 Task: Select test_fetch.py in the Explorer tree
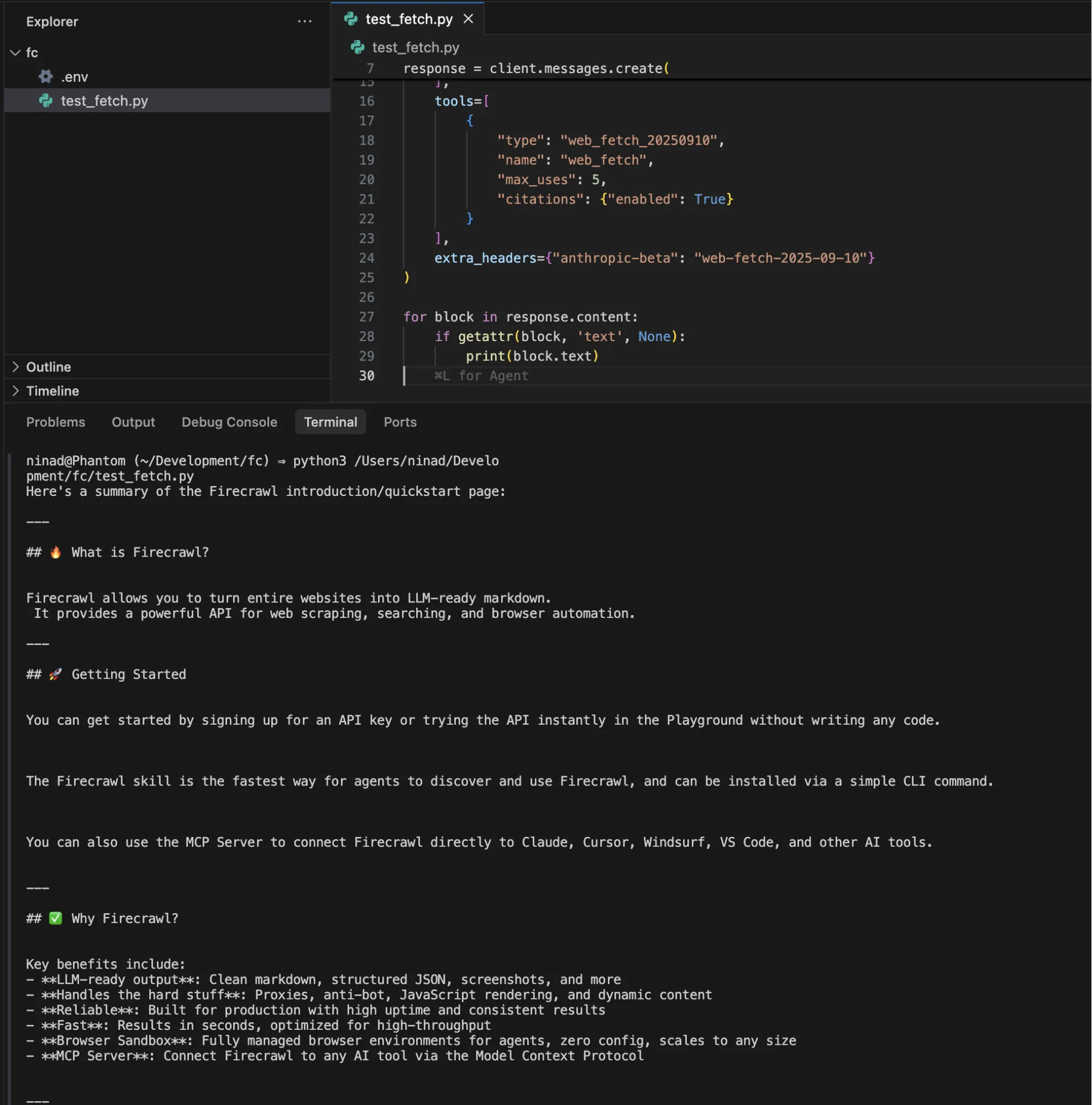click(x=104, y=101)
